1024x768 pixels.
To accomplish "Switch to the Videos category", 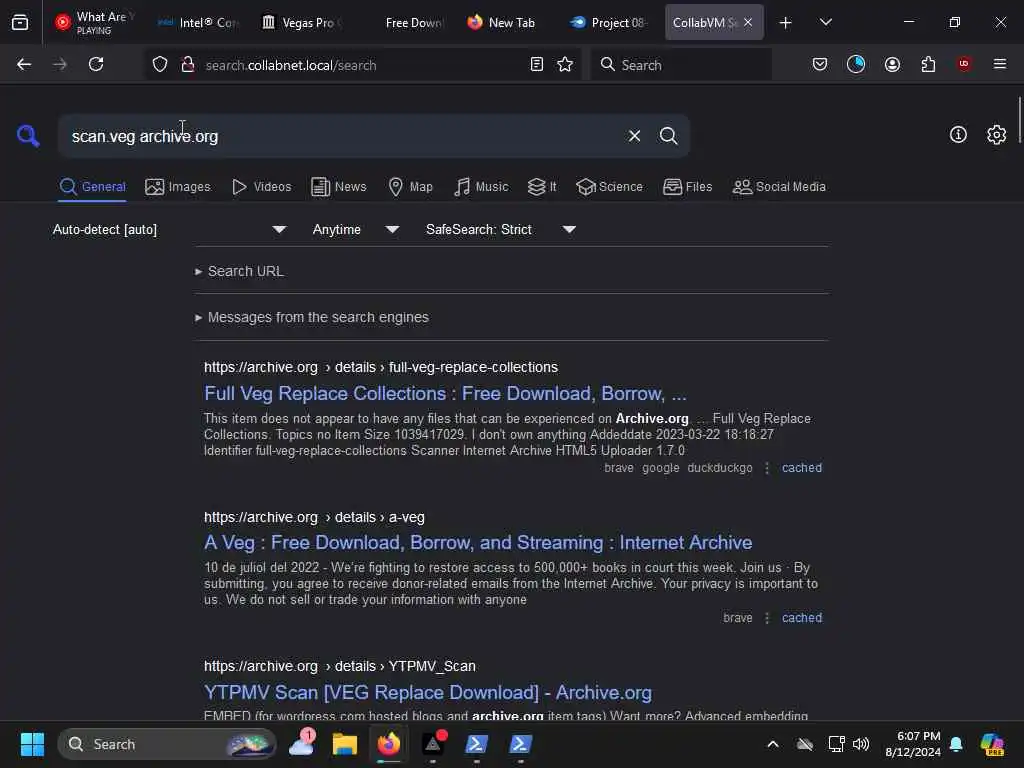I will (261, 187).
